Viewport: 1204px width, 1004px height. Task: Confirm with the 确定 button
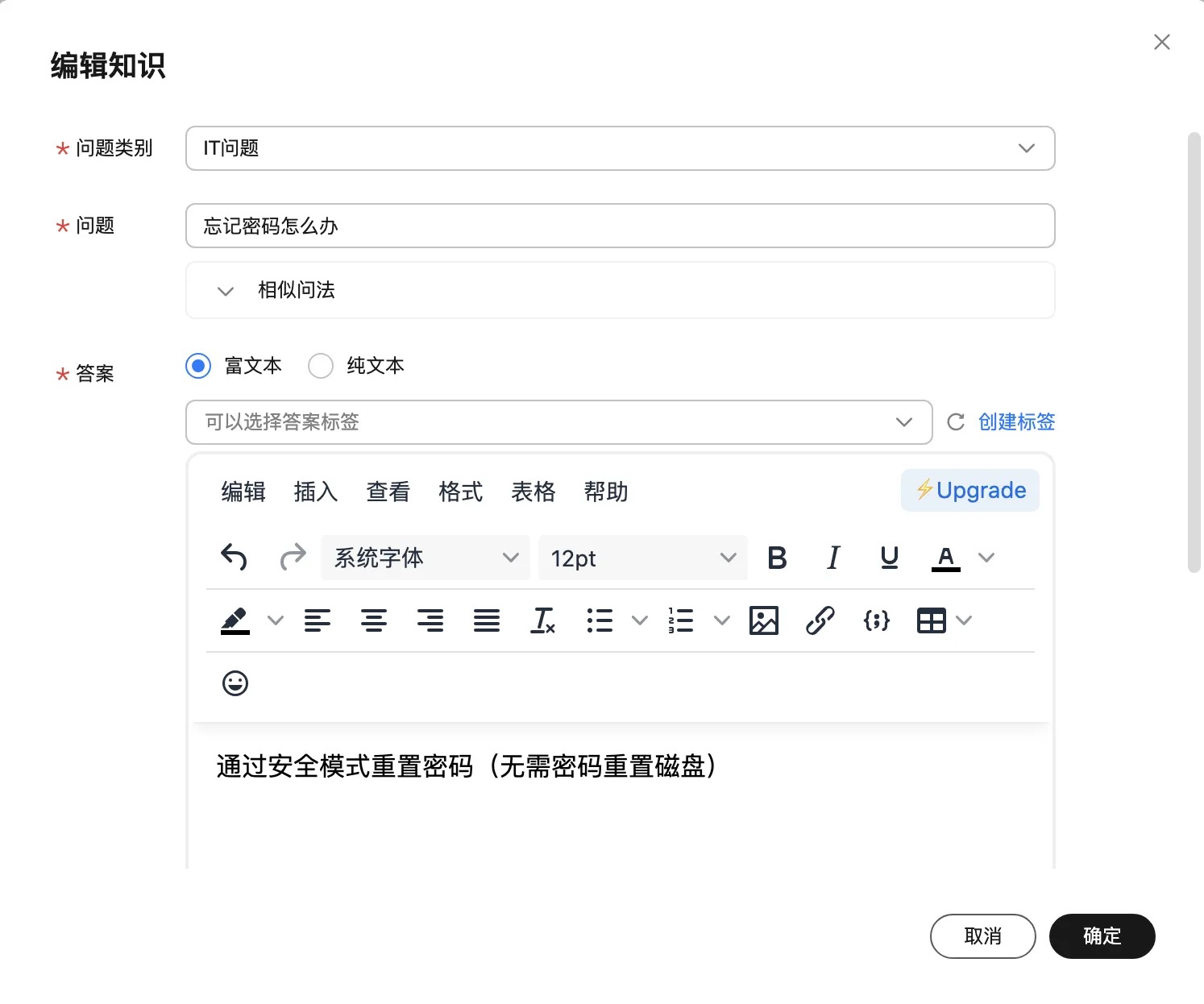tap(1102, 936)
